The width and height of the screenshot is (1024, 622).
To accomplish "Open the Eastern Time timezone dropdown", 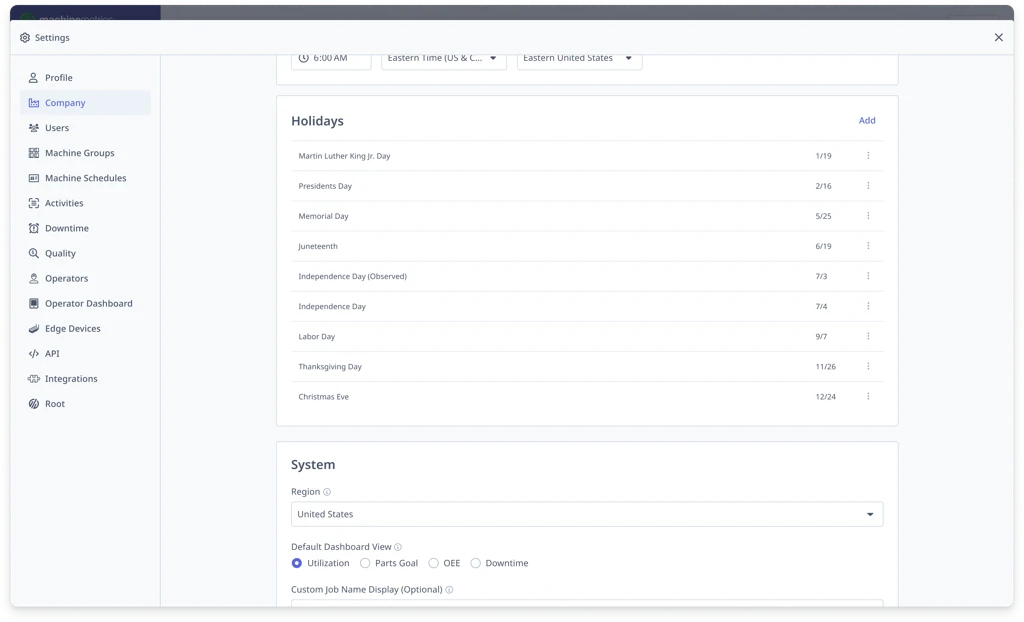I will 443,59.
